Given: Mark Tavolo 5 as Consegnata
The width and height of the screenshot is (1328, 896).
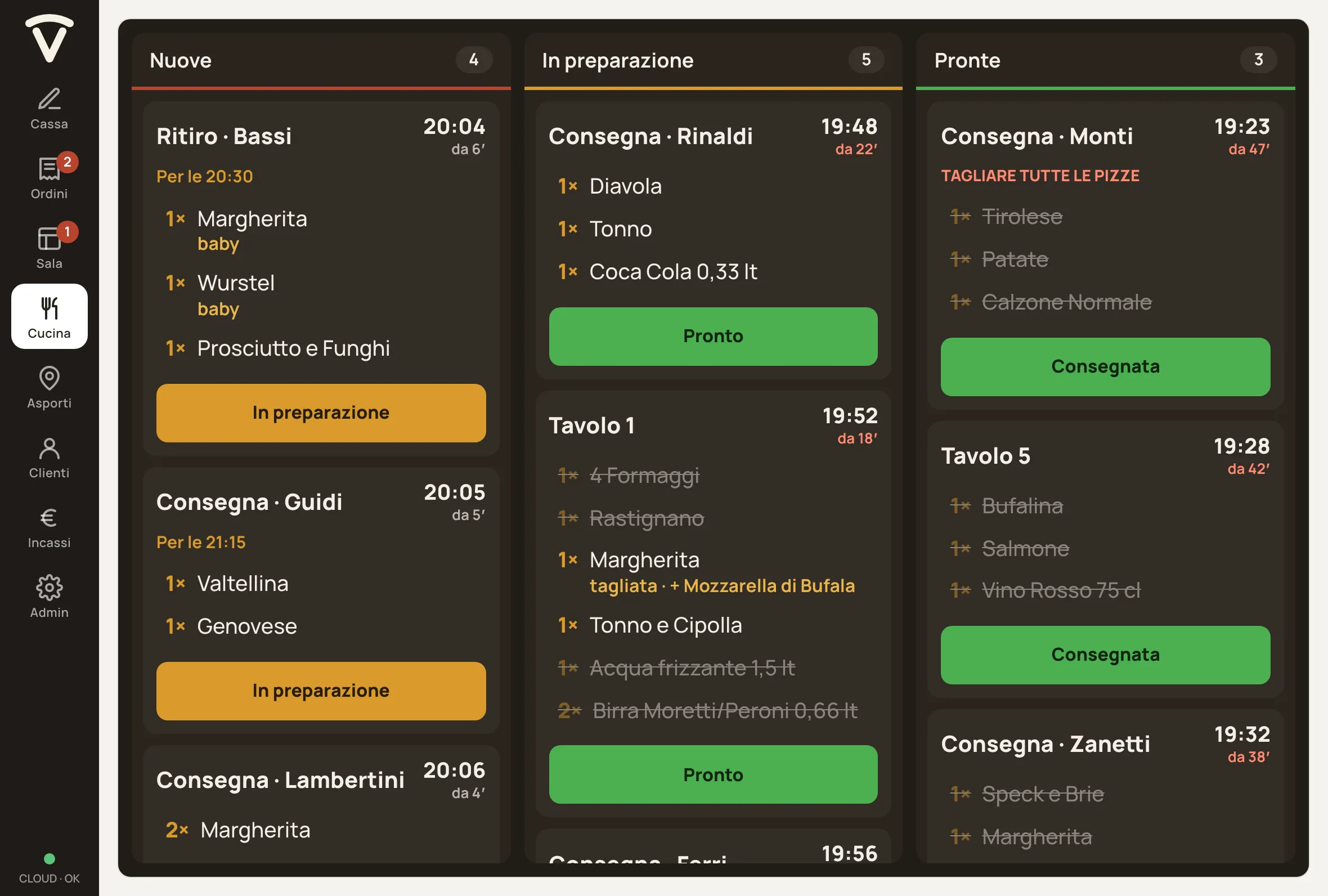Looking at the screenshot, I should point(1105,655).
